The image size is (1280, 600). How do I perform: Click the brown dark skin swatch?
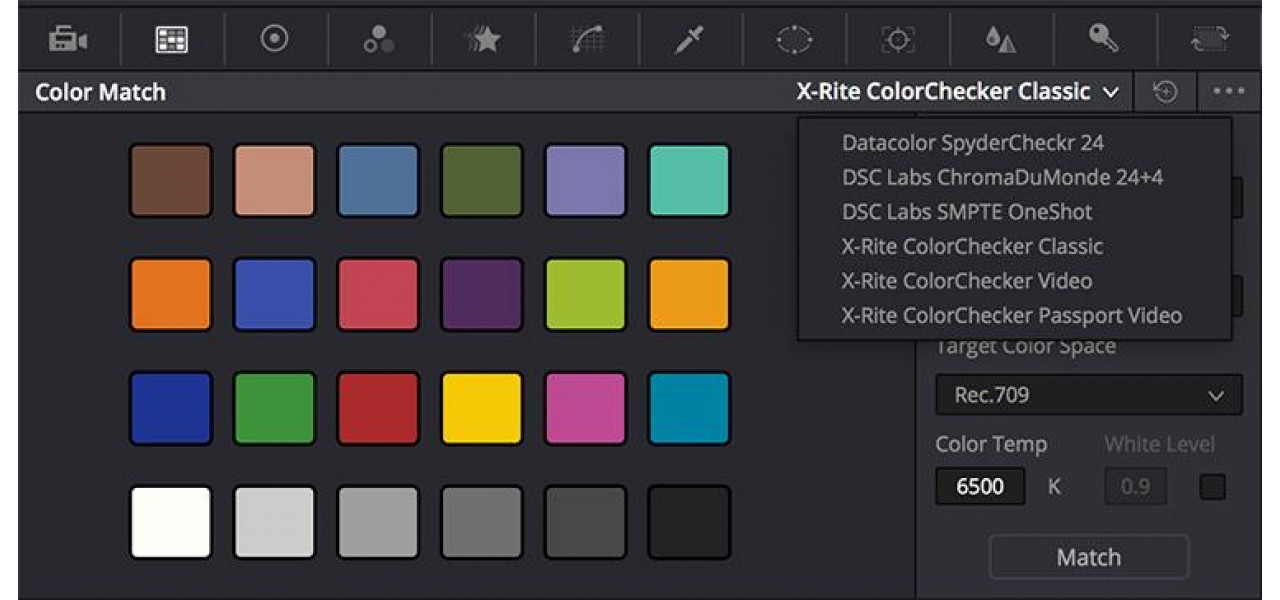(171, 181)
